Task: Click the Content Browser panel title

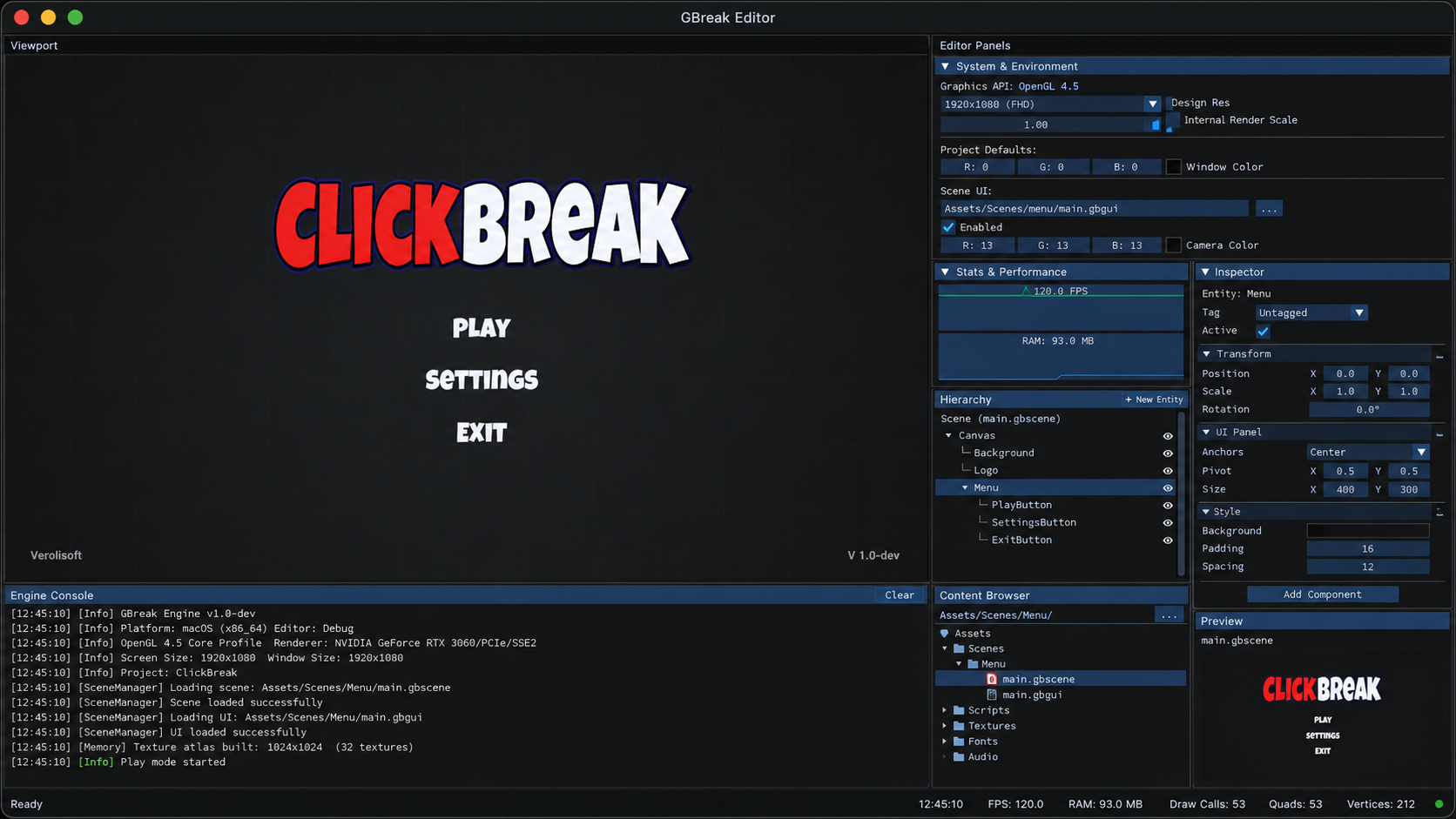Action: 984,595
